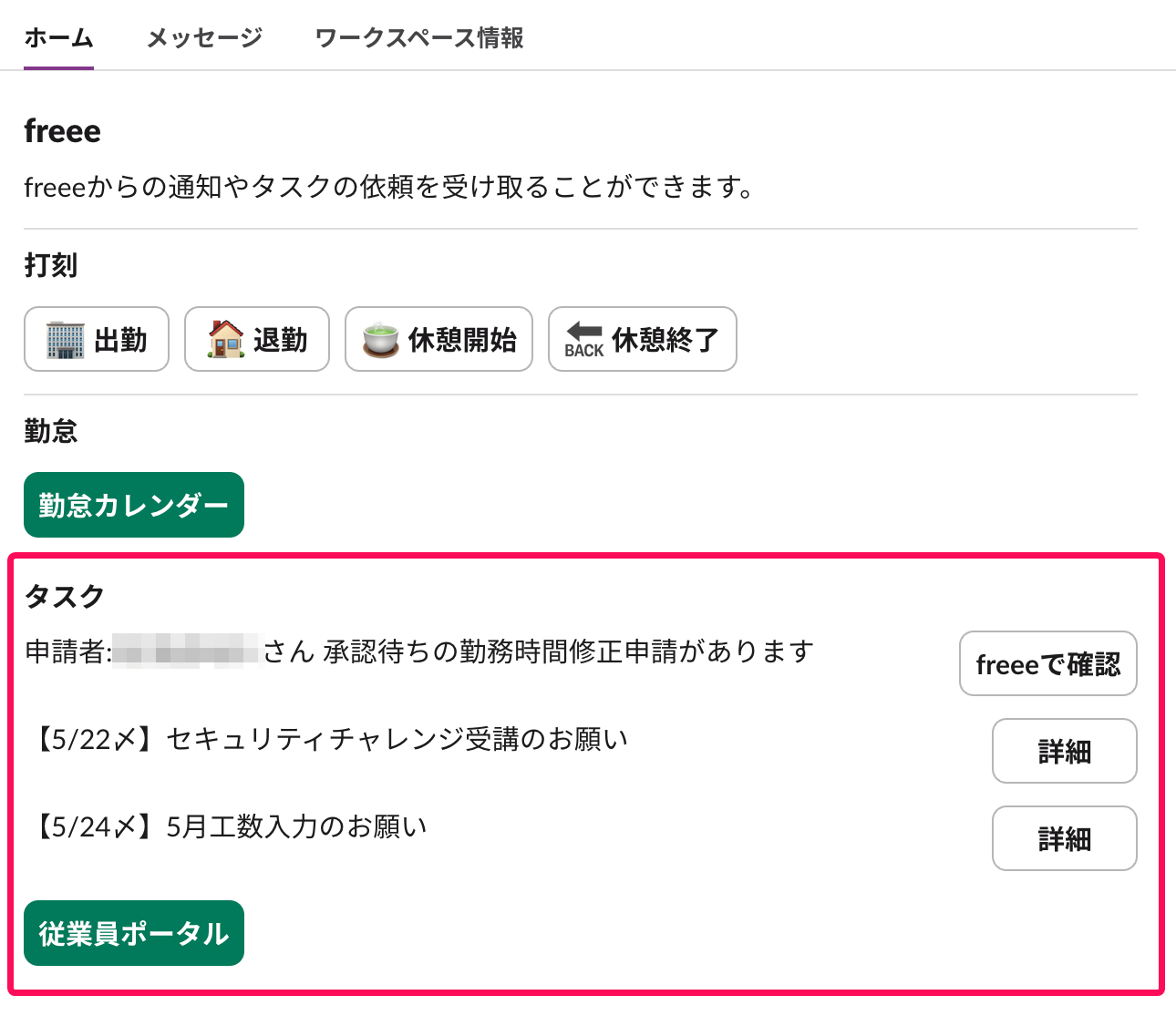
Task: Click the office building icon for 出勤
Action: tap(65, 340)
